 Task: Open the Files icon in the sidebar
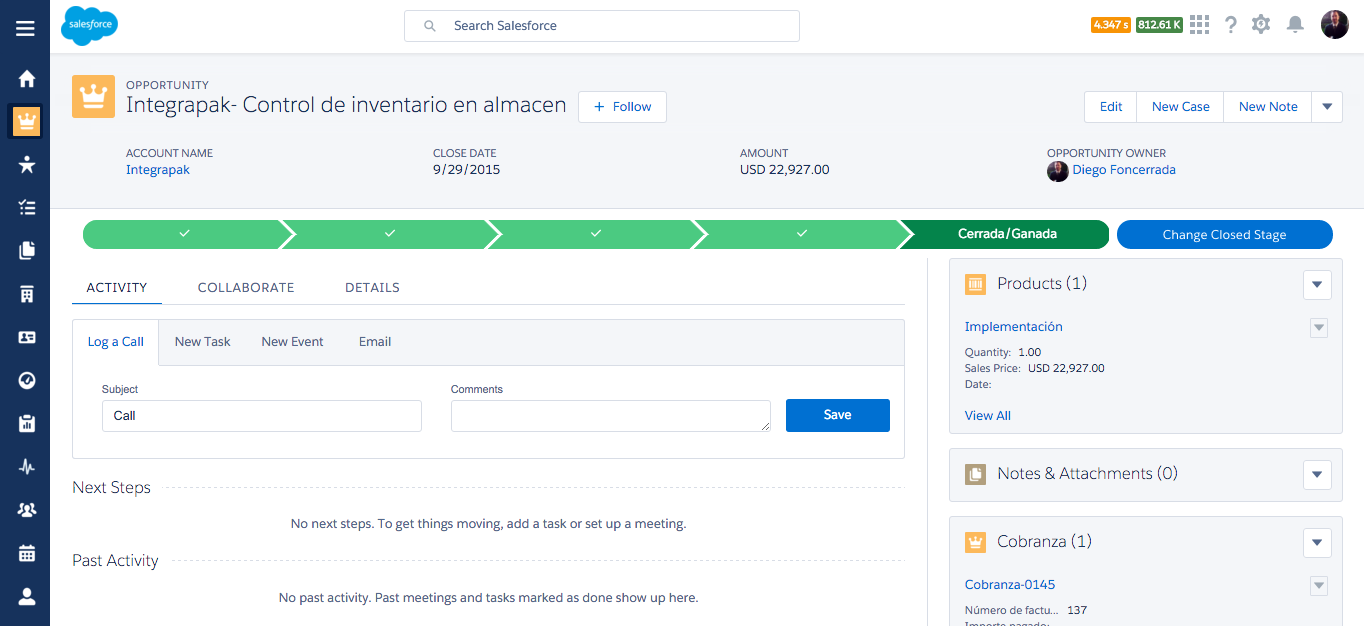pos(27,250)
